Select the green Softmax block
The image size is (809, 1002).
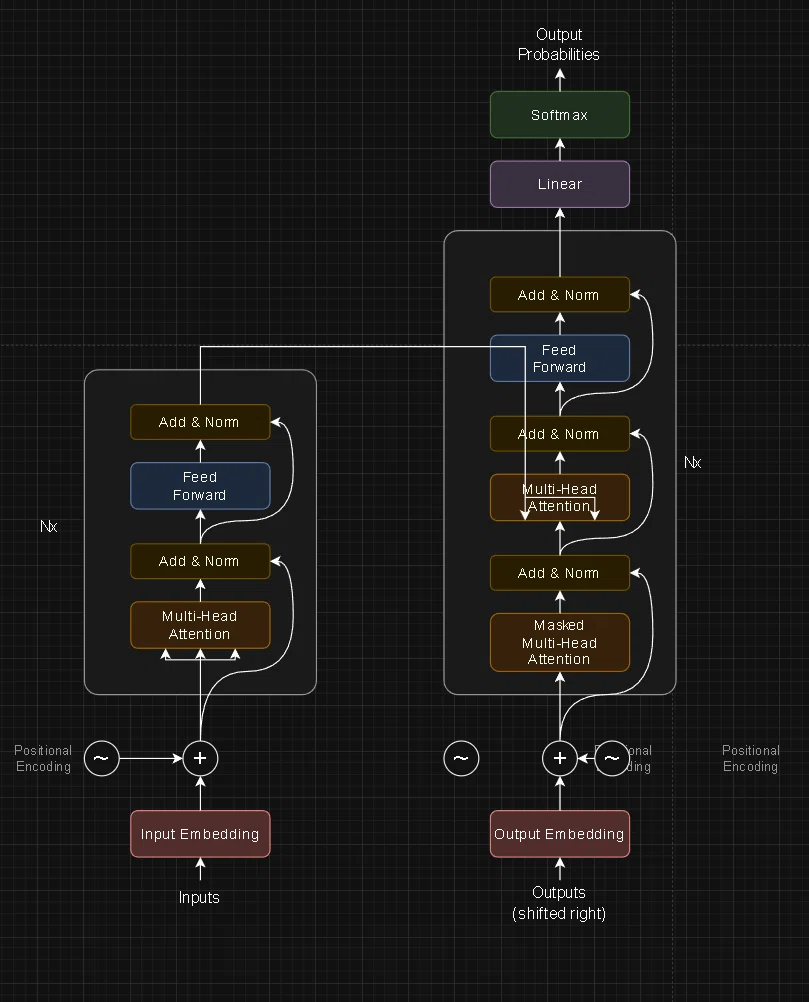point(560,115)
